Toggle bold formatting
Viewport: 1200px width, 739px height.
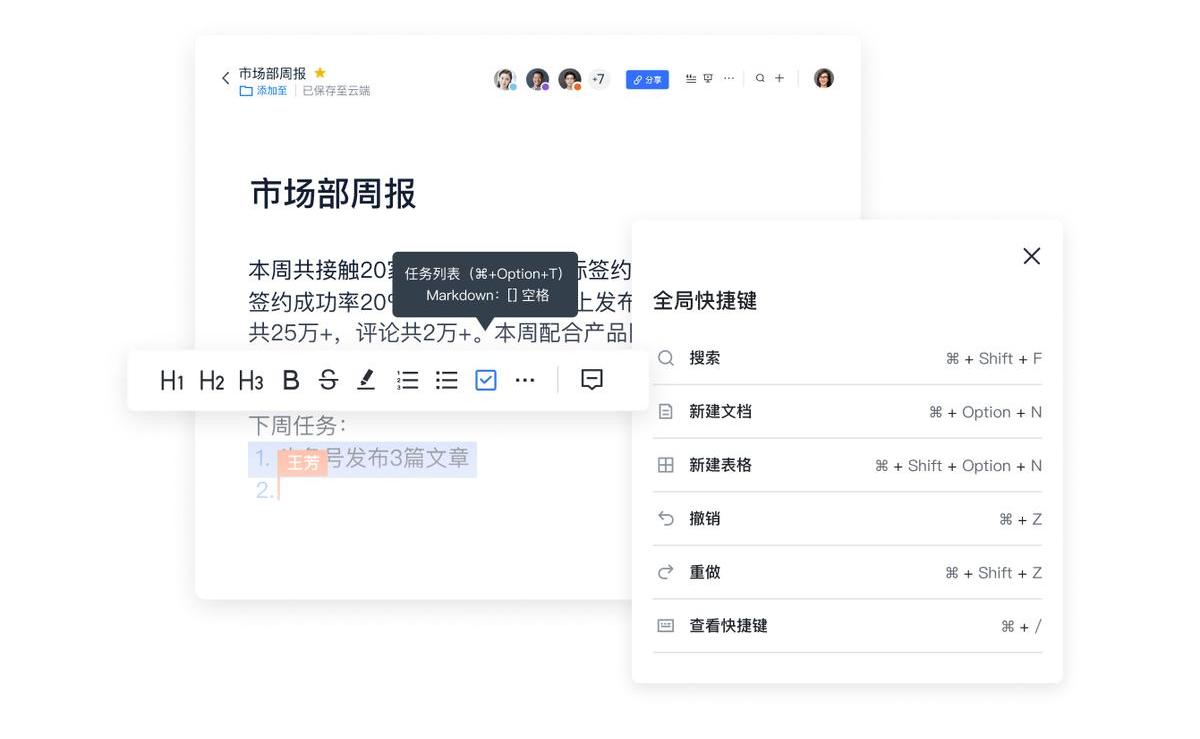291,380
